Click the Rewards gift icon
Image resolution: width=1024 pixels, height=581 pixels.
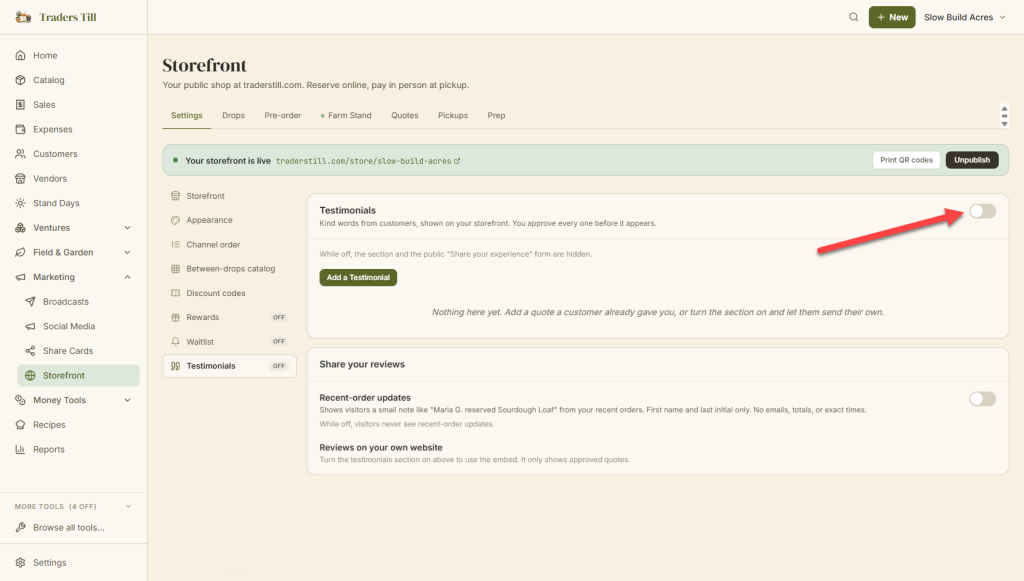pos(175,317)
